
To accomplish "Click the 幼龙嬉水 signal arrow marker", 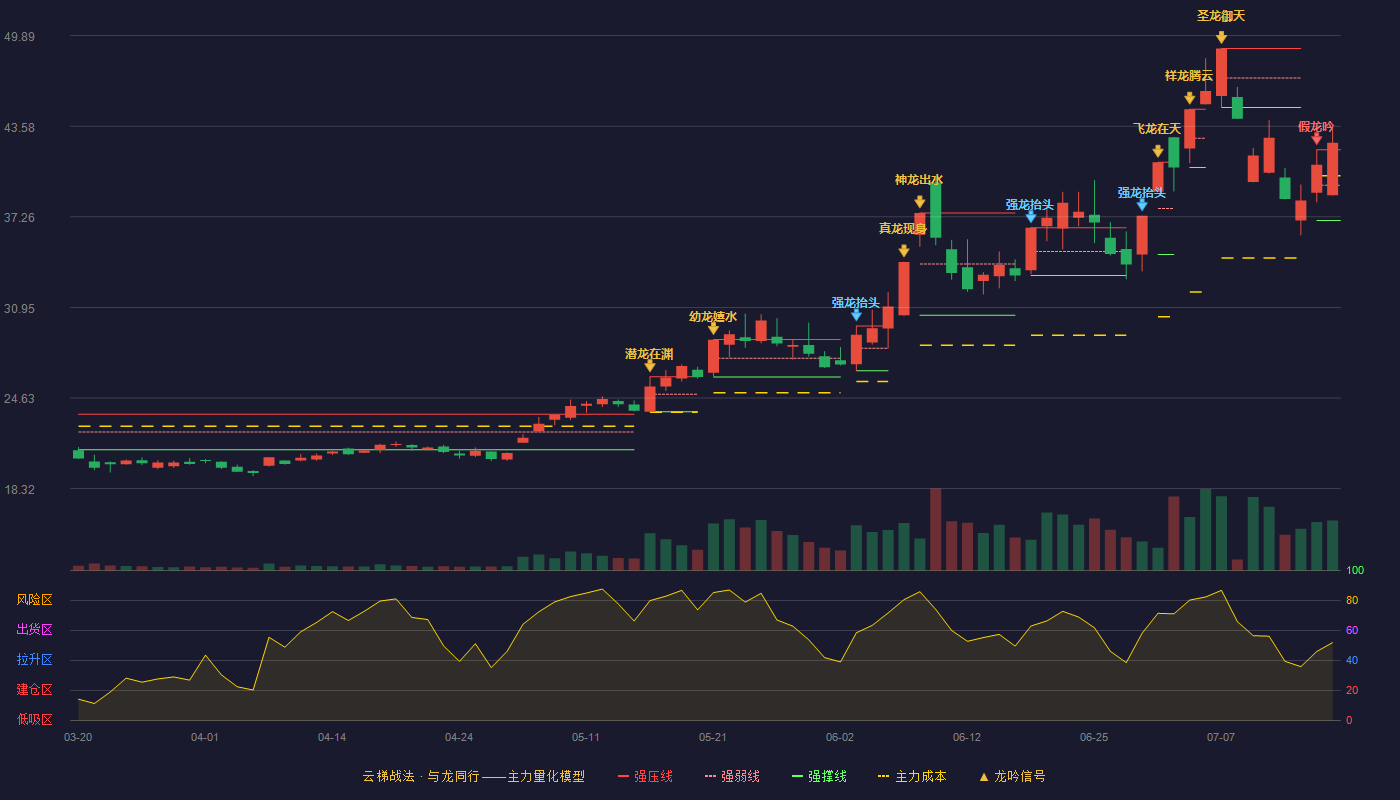I will (x=713, y=329).
